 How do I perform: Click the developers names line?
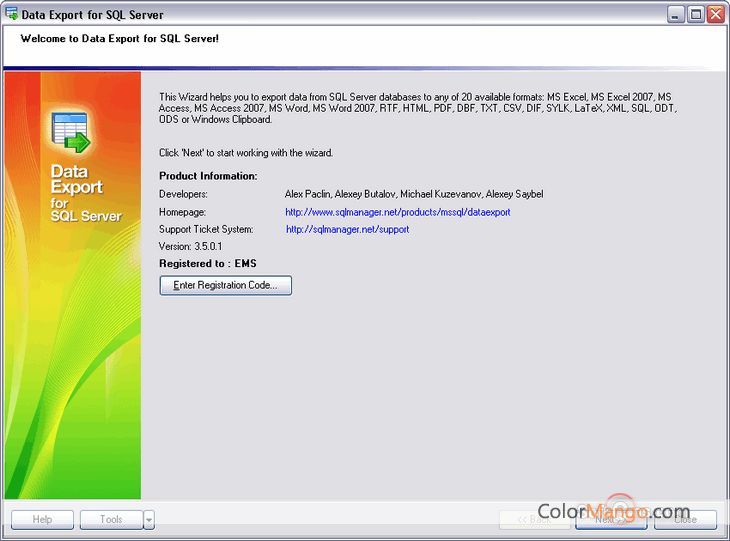[x=414, y=194]
